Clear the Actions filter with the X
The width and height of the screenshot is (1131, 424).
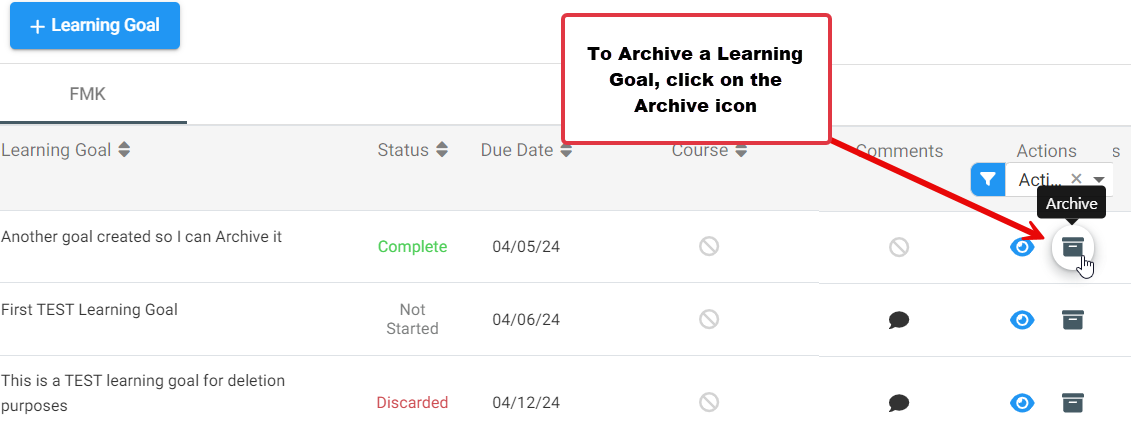coord(1076,178)
